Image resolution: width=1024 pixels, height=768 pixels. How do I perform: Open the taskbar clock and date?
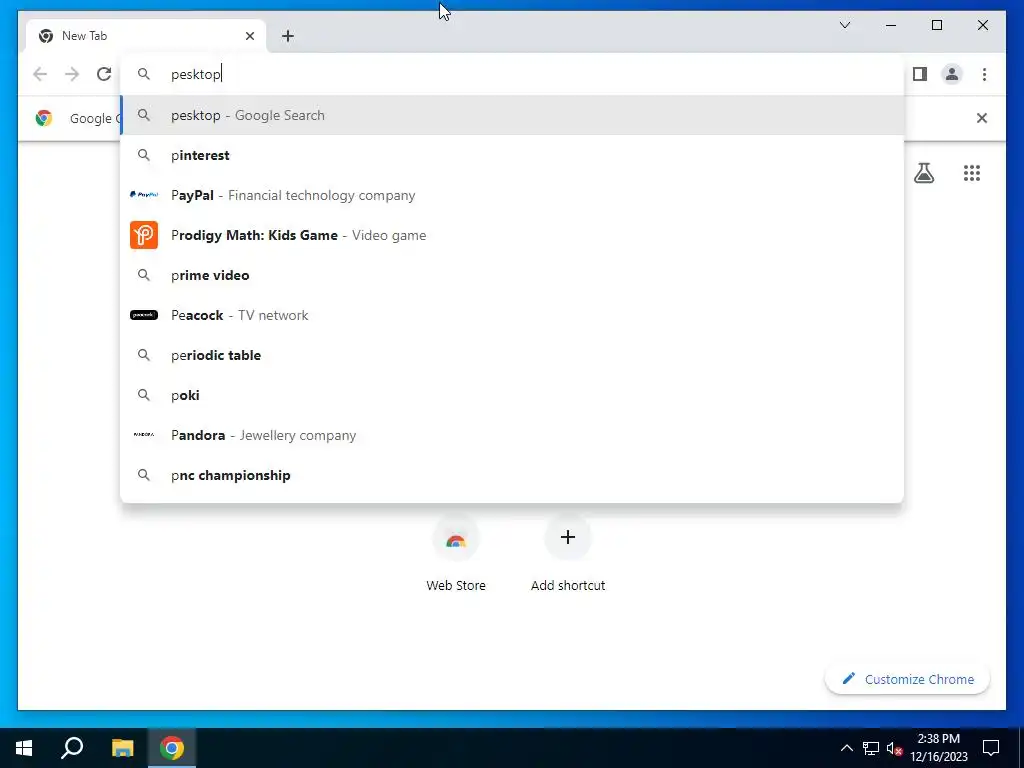(939, 748)
